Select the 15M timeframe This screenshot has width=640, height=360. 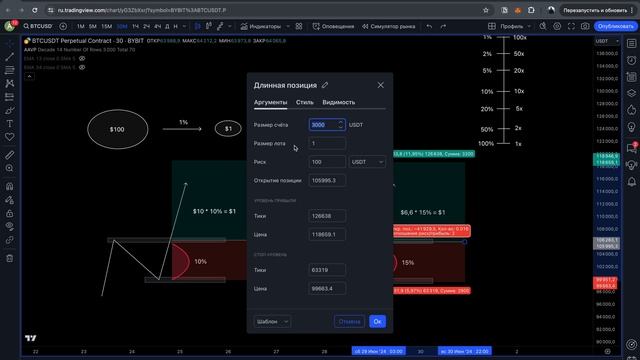(107, 26)
